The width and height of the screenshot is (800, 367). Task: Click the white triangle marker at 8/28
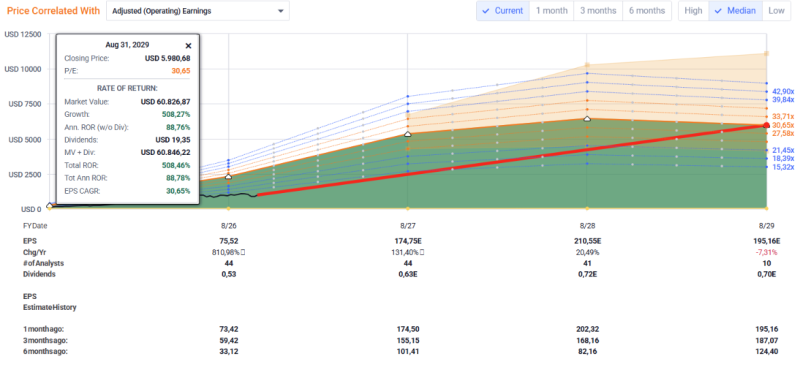587,119
